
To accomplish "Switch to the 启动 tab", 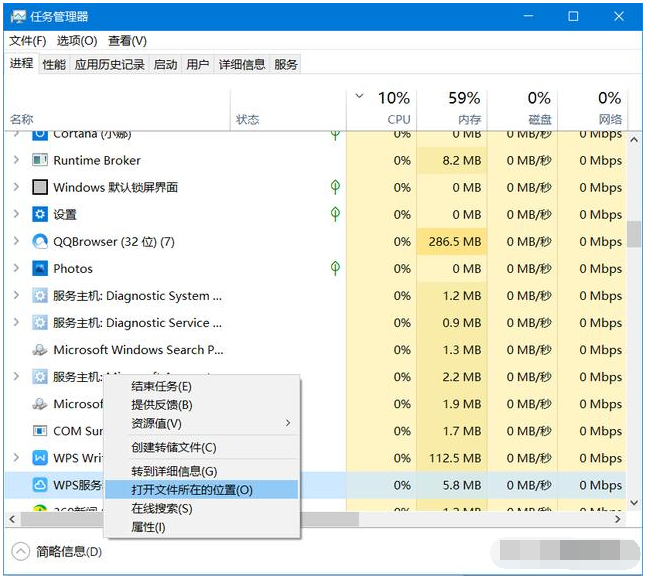I will [165, 65].
